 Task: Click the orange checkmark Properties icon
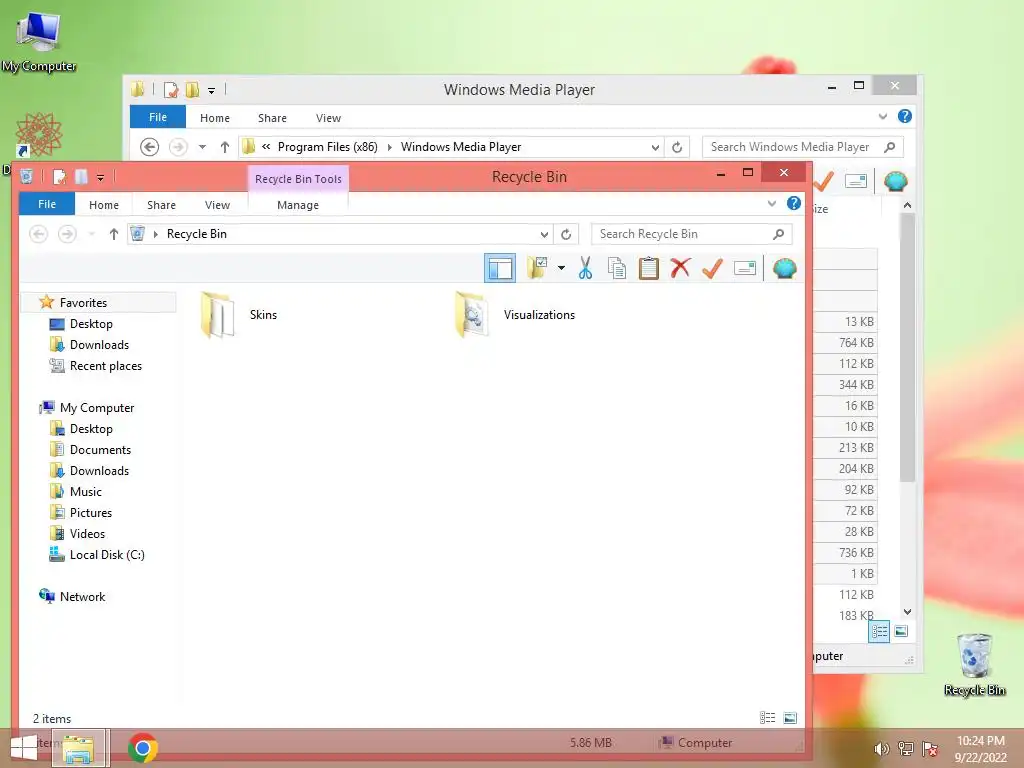(x=712, y=268)
